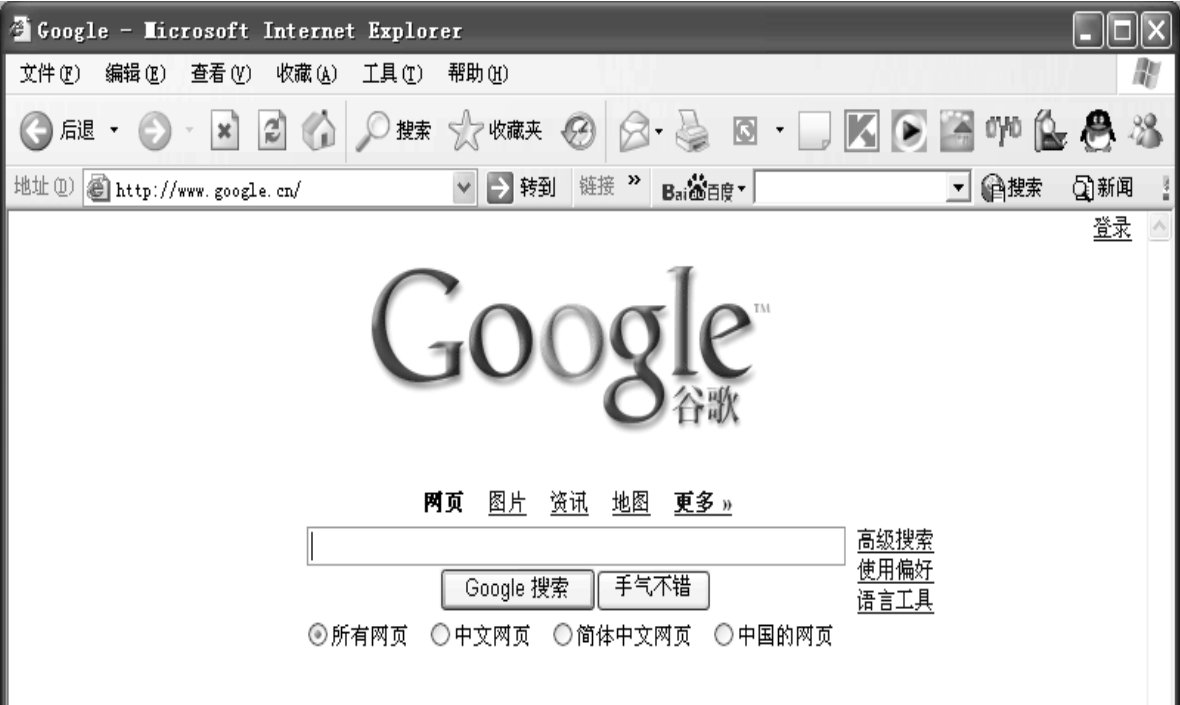Click the History clock icon
The width and height of the screenshot is (1180, 705).
(x=579, y=132)
